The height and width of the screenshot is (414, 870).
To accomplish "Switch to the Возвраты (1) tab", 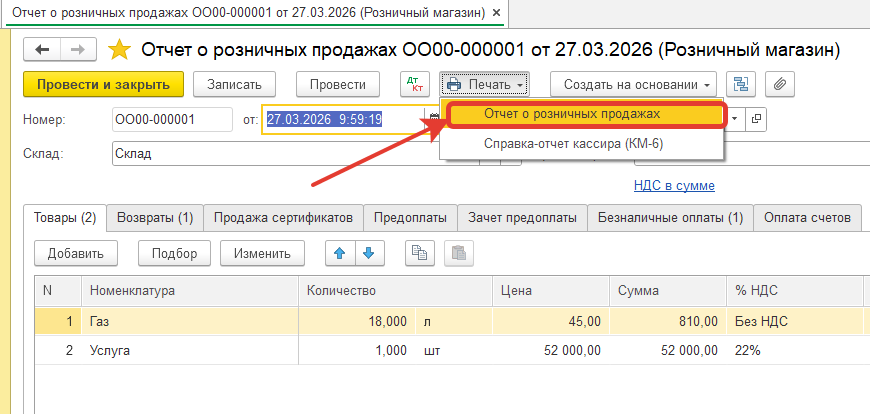I will point(155,218).
